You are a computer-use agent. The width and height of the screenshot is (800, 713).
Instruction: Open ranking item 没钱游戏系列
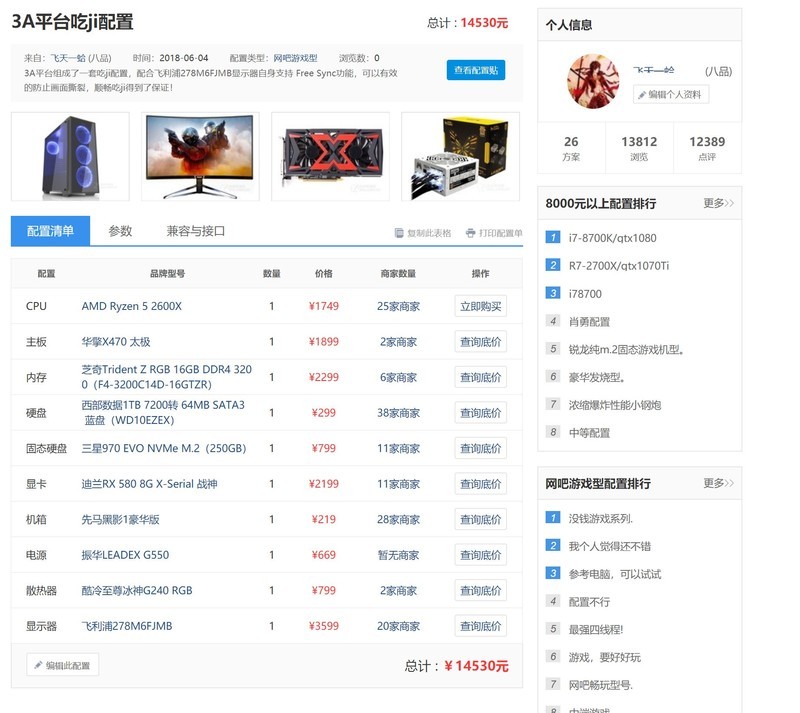click(601, 519)
